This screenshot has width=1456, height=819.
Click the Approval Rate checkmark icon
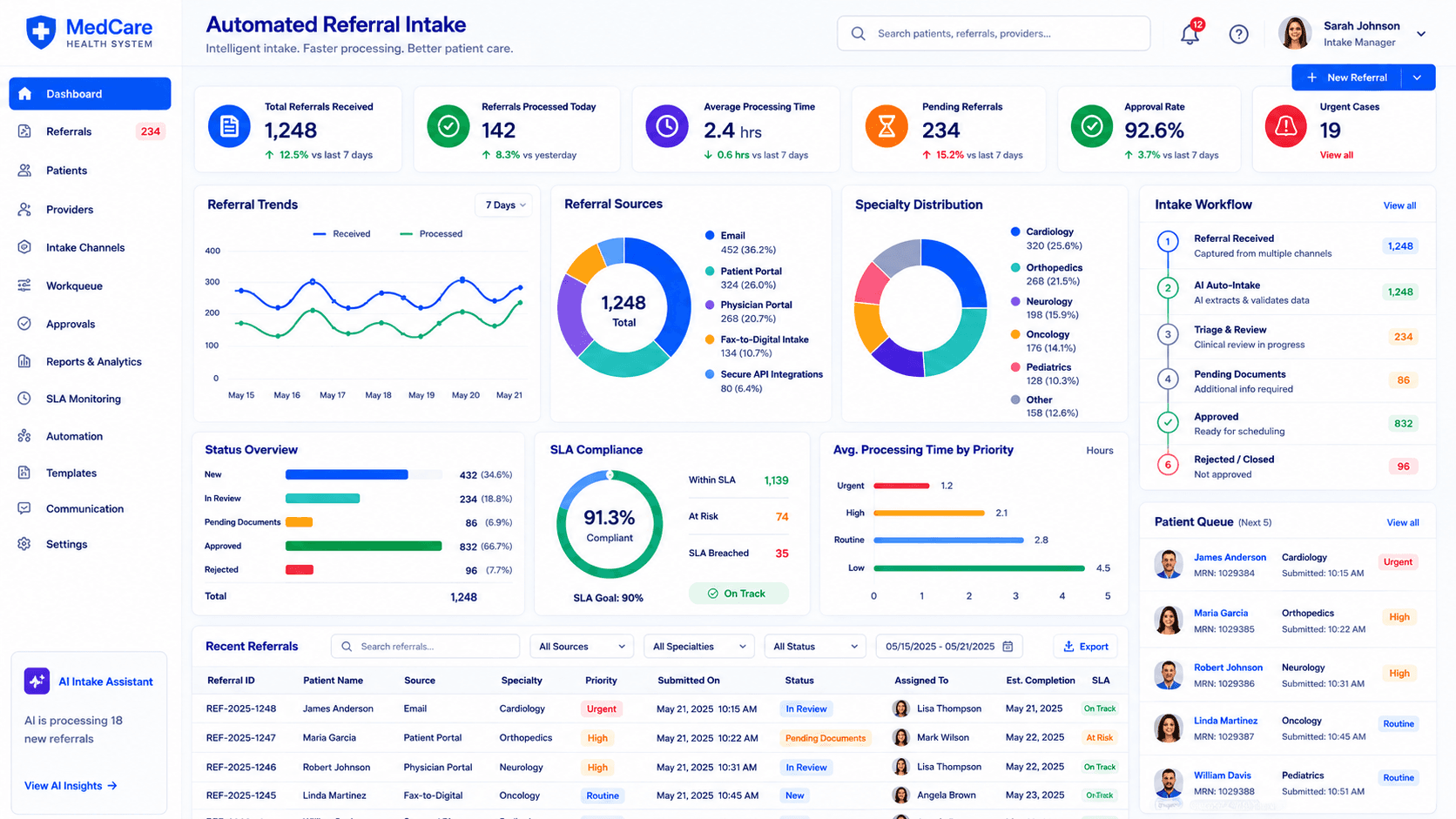coord(1092,127)
